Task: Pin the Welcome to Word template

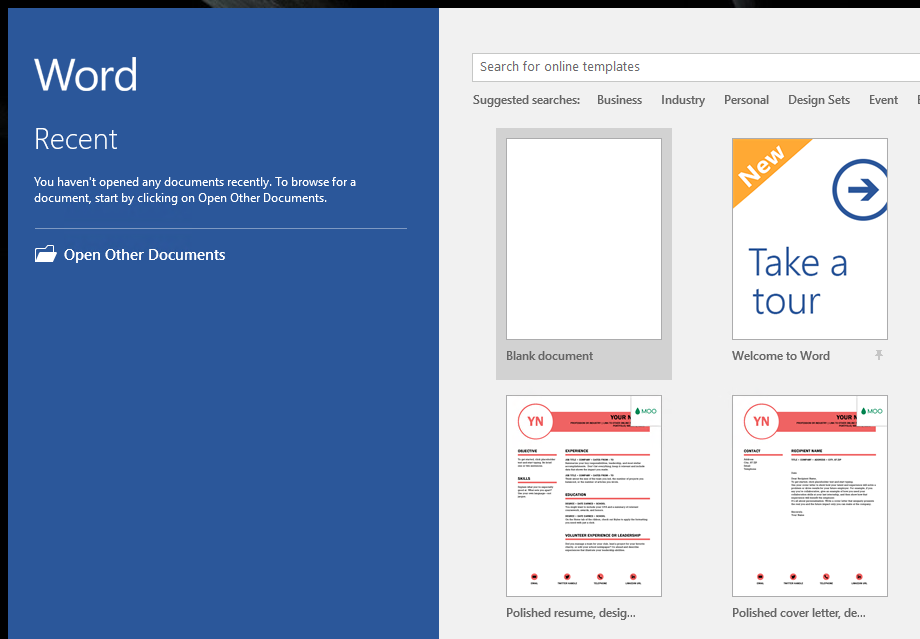Action: [878, 355]
